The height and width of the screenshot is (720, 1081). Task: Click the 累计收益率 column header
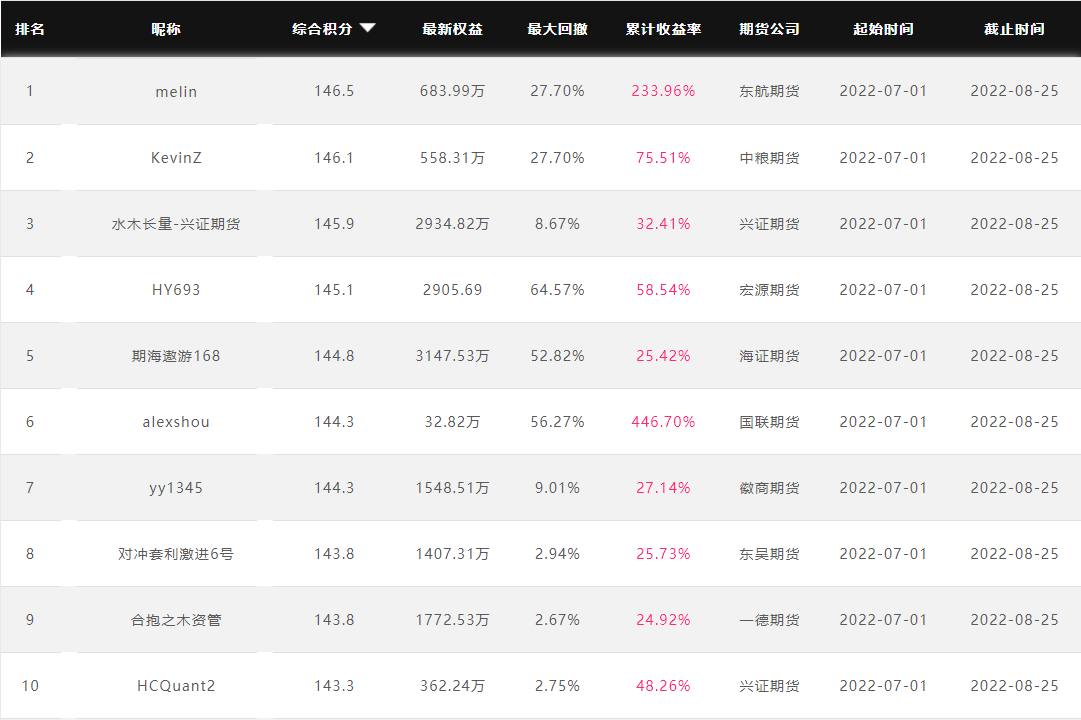click(x=663, y=29)
